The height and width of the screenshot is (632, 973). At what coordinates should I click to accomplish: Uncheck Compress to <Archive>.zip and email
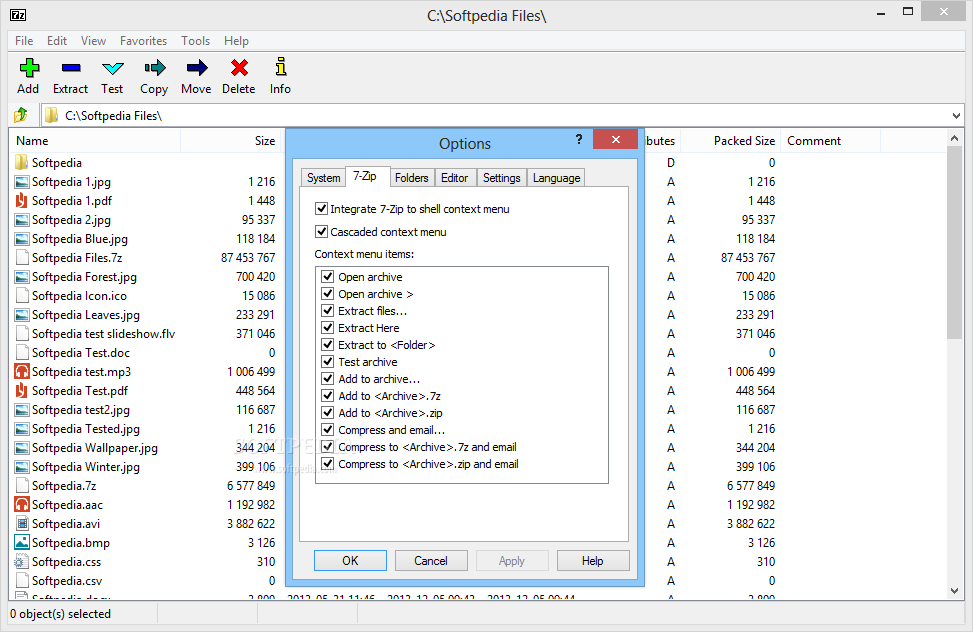point(328,464)
